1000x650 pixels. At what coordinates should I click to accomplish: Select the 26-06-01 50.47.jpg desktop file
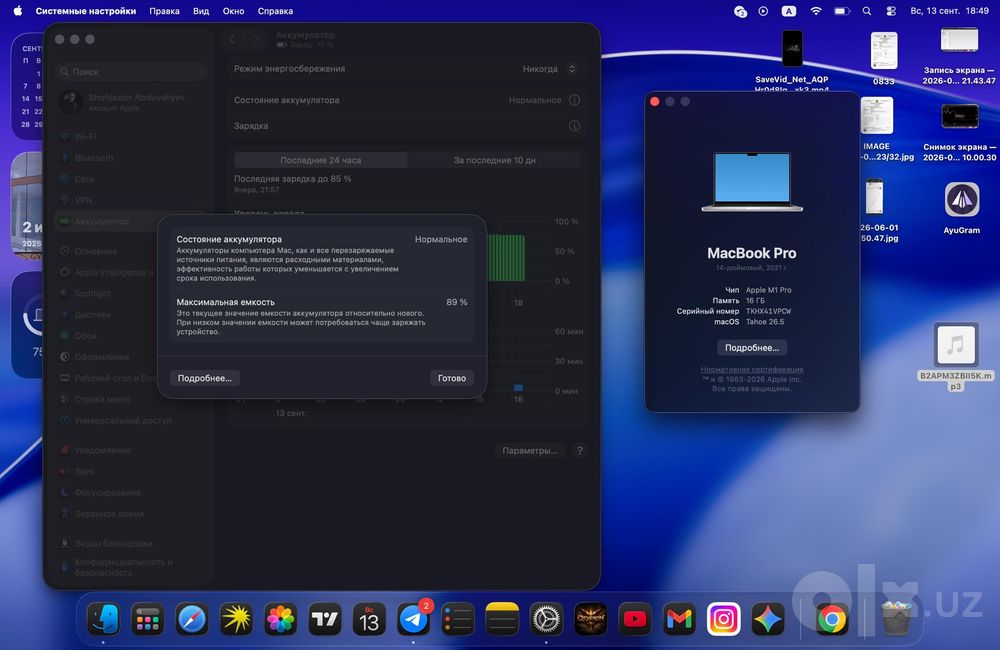click(878, 211)
